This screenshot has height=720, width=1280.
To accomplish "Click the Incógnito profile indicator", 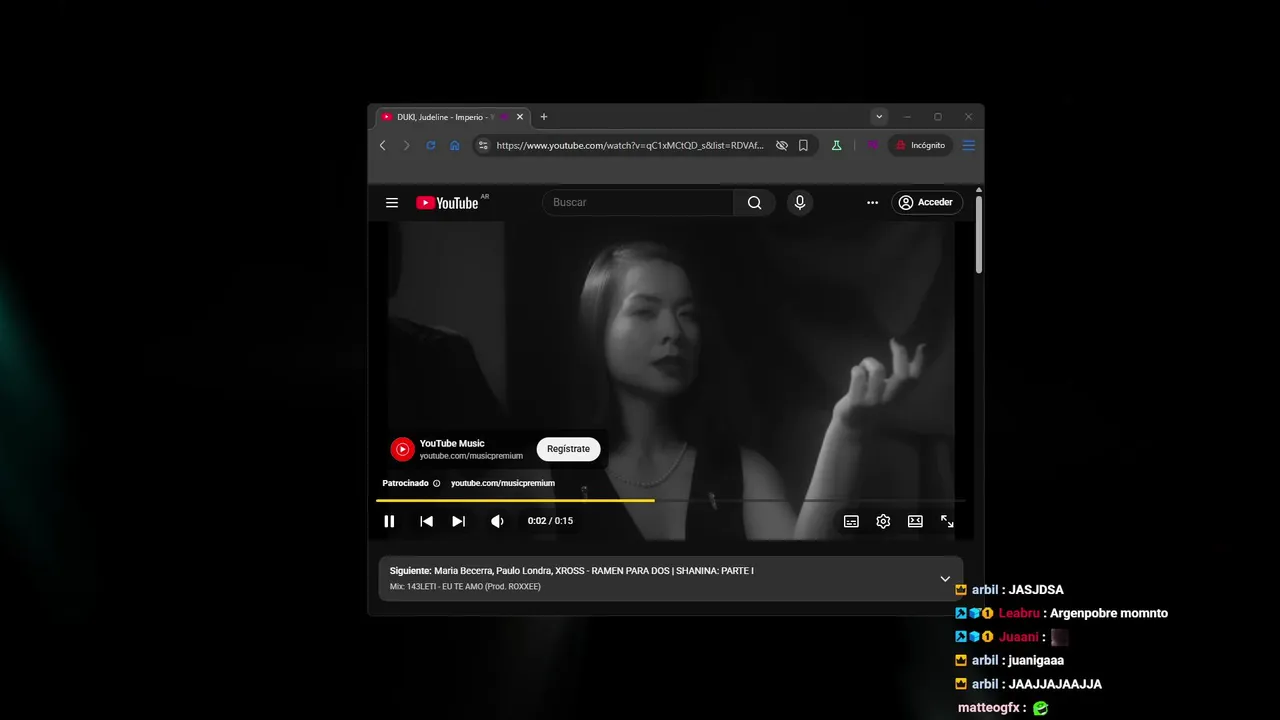I will pos(920,145).
